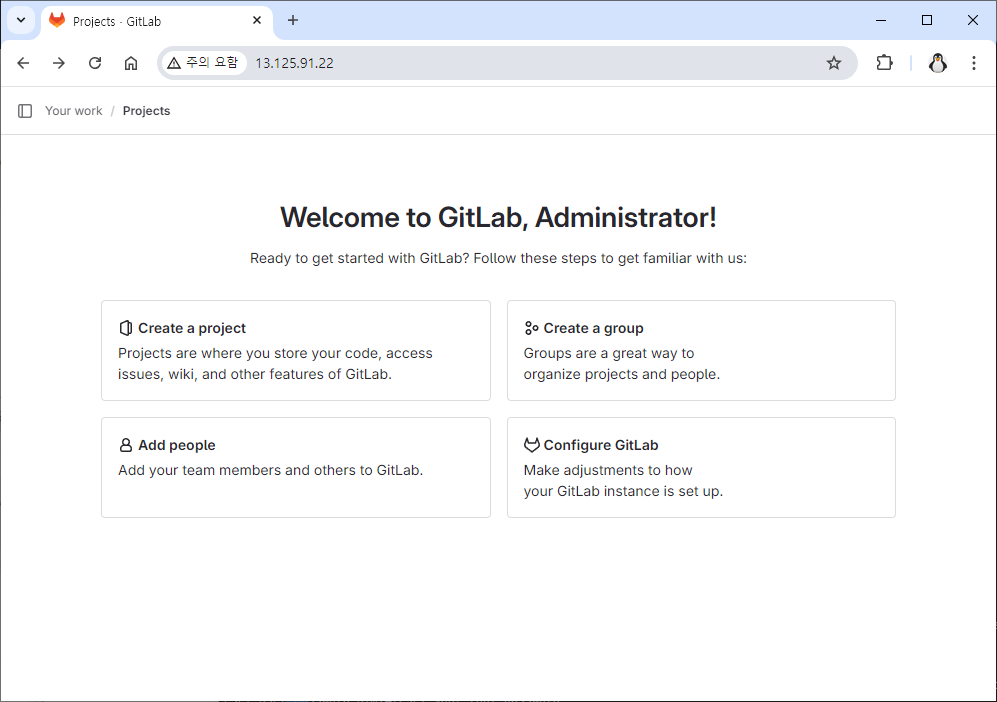Click 'Make adjustments to how' description
The height and width of the screenshot is (702, 997).
coord(623,481)
